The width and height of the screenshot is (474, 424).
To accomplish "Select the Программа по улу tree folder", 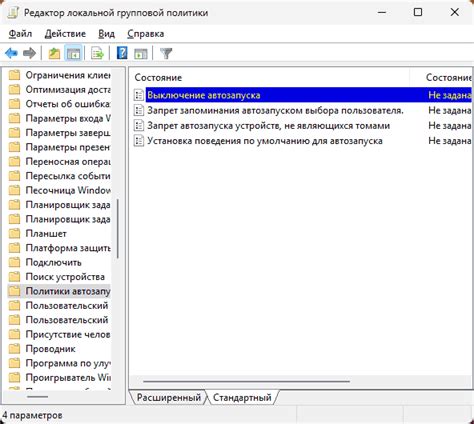I will 68,363.
